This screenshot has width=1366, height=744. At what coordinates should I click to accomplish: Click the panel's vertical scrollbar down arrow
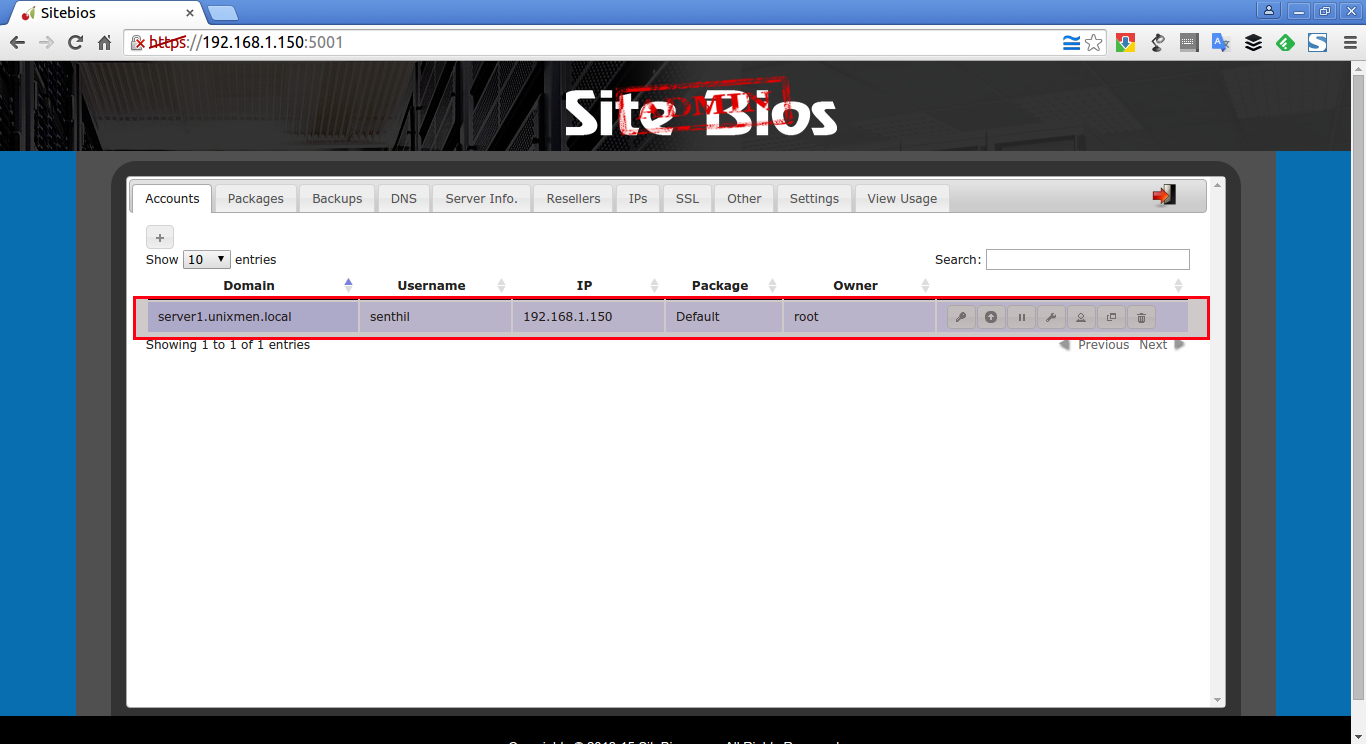pos(1217,700)
